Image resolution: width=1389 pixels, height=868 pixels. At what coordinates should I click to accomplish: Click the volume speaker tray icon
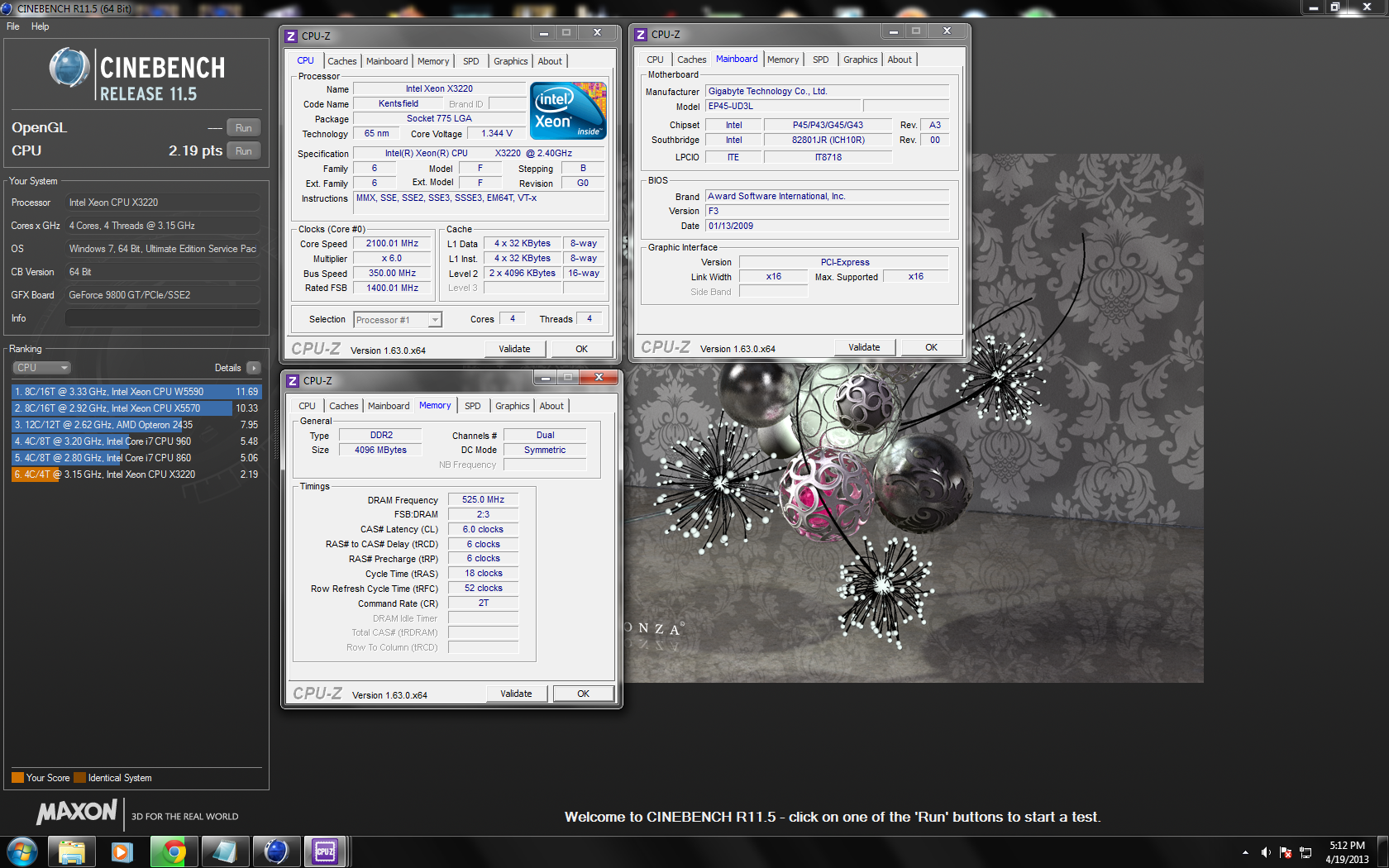[x=1266, y=852]
